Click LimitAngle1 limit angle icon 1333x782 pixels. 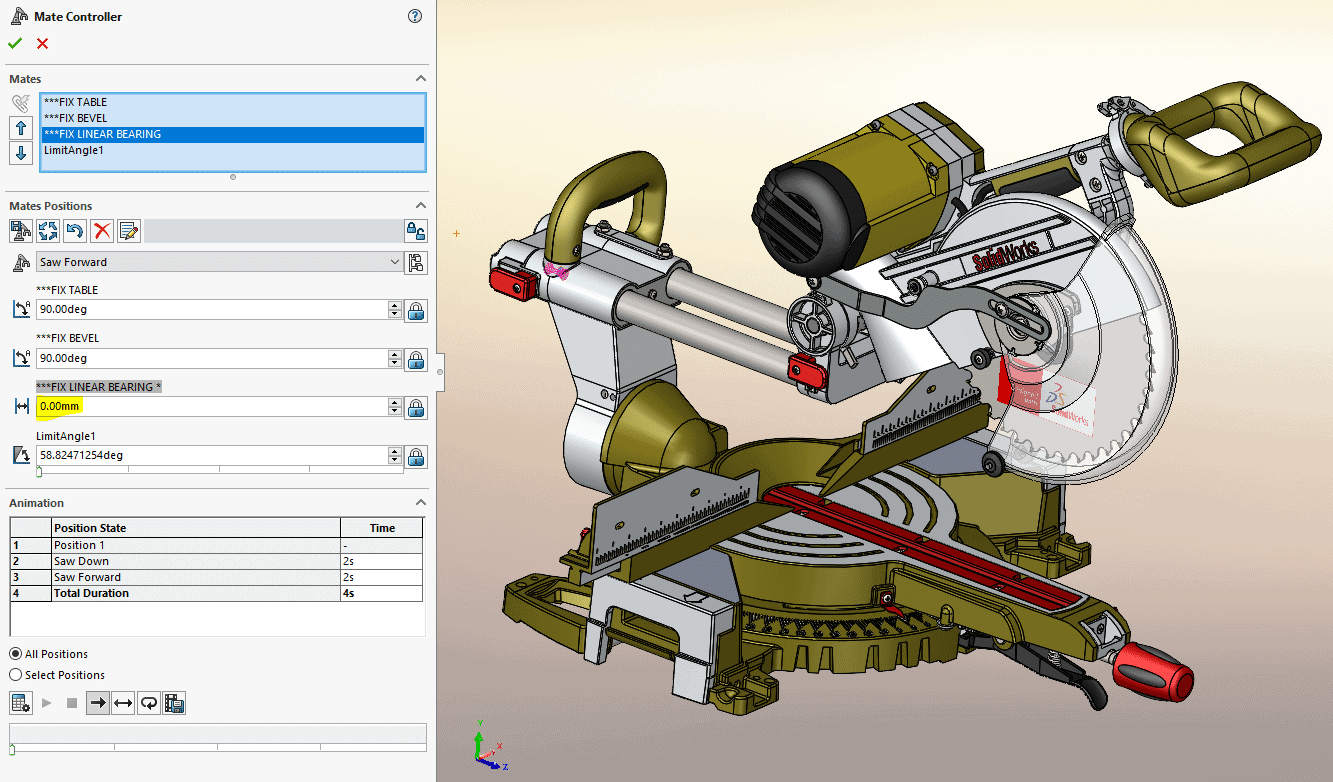pyautogui.click(x=21, y=456)
